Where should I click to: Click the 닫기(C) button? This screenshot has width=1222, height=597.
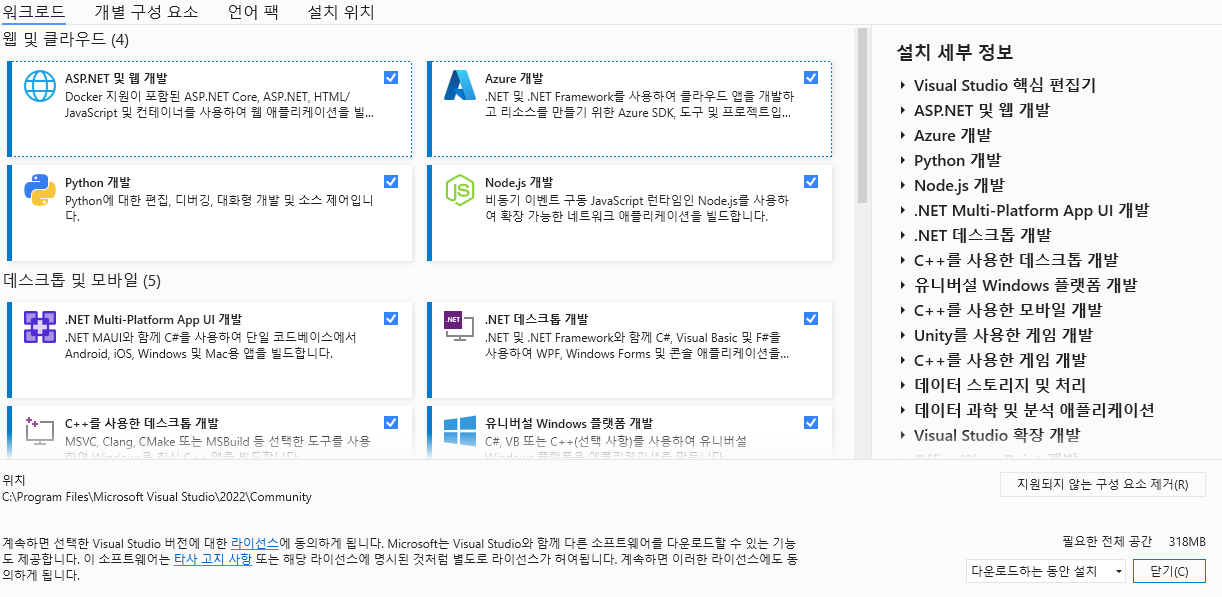[1170, 571]
